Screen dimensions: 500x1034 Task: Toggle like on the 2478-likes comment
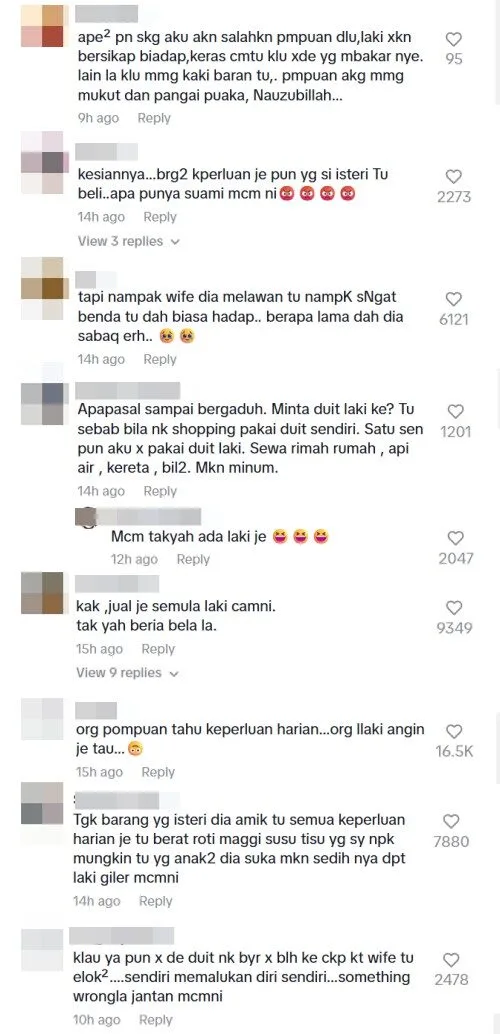pos(451,959)
